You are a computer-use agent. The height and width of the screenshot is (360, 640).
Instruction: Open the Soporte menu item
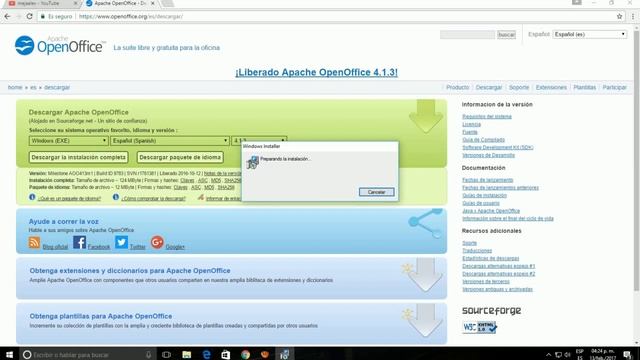tap(519, 87)
